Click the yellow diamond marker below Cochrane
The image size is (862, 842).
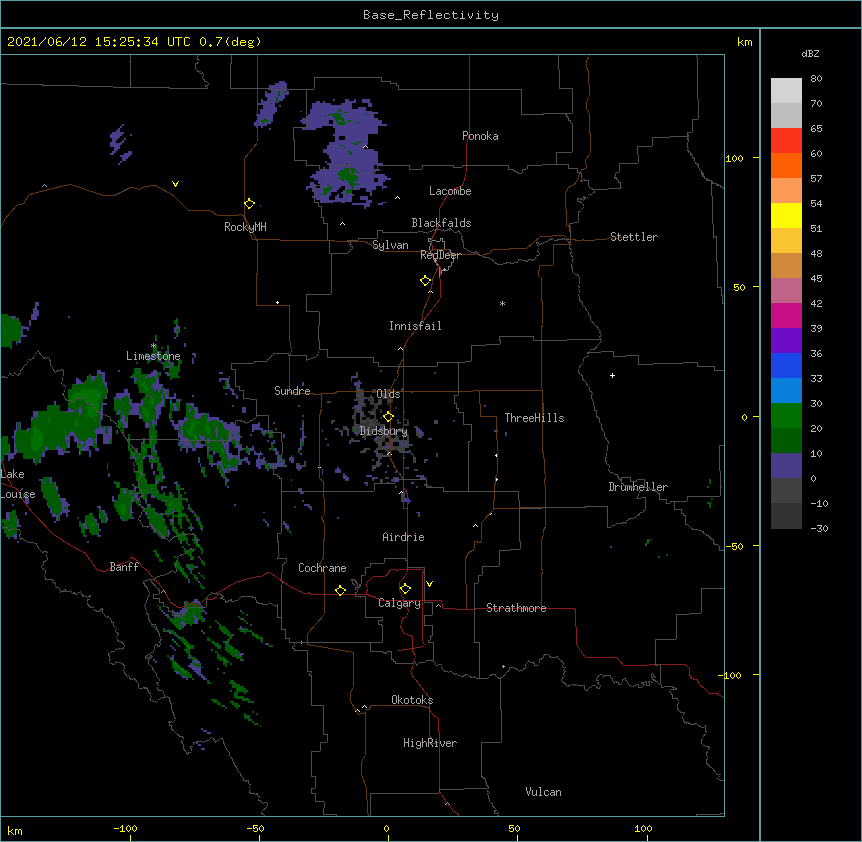[x=340, y=590]
